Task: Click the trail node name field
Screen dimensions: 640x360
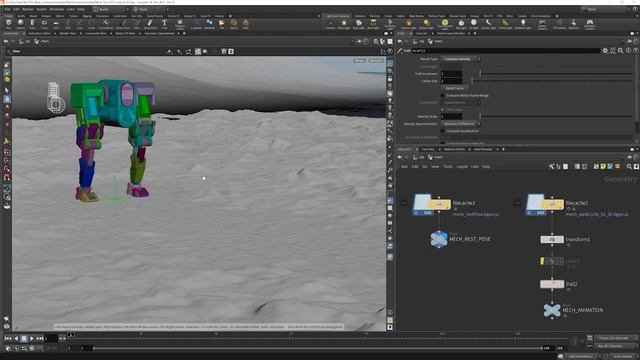Action: coord(507,51)
